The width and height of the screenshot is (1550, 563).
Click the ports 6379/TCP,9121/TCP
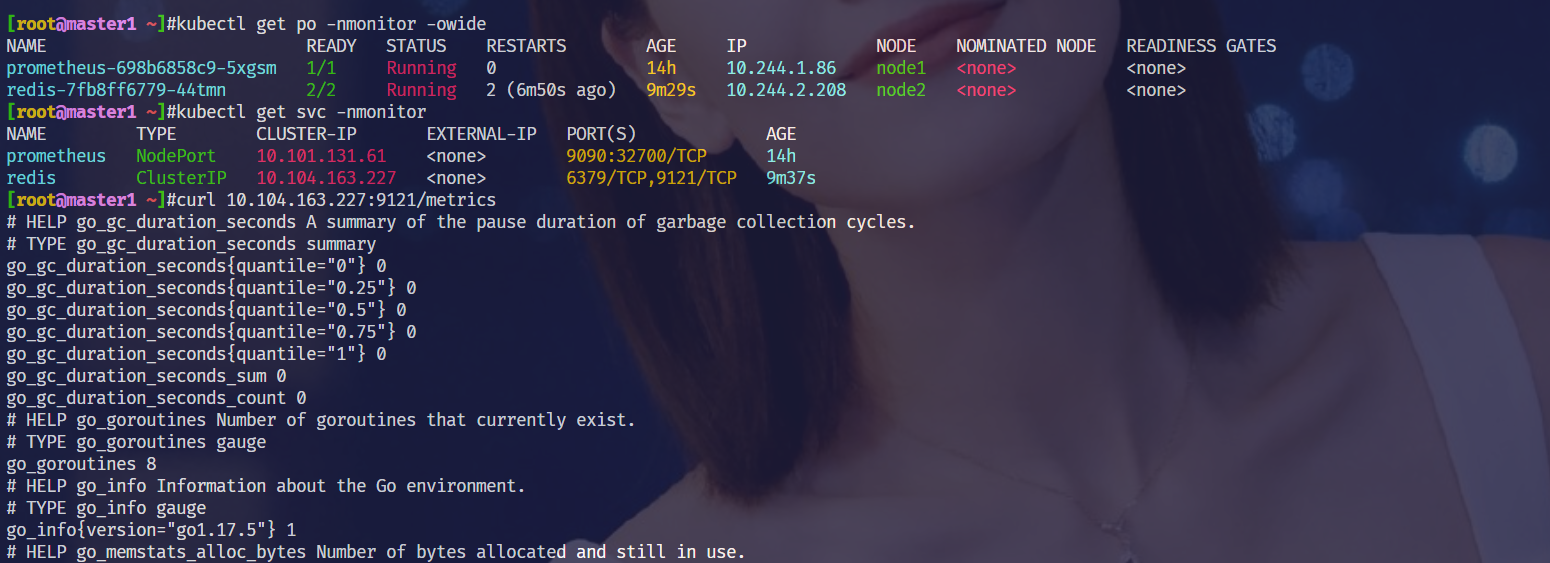pos(651,178)
